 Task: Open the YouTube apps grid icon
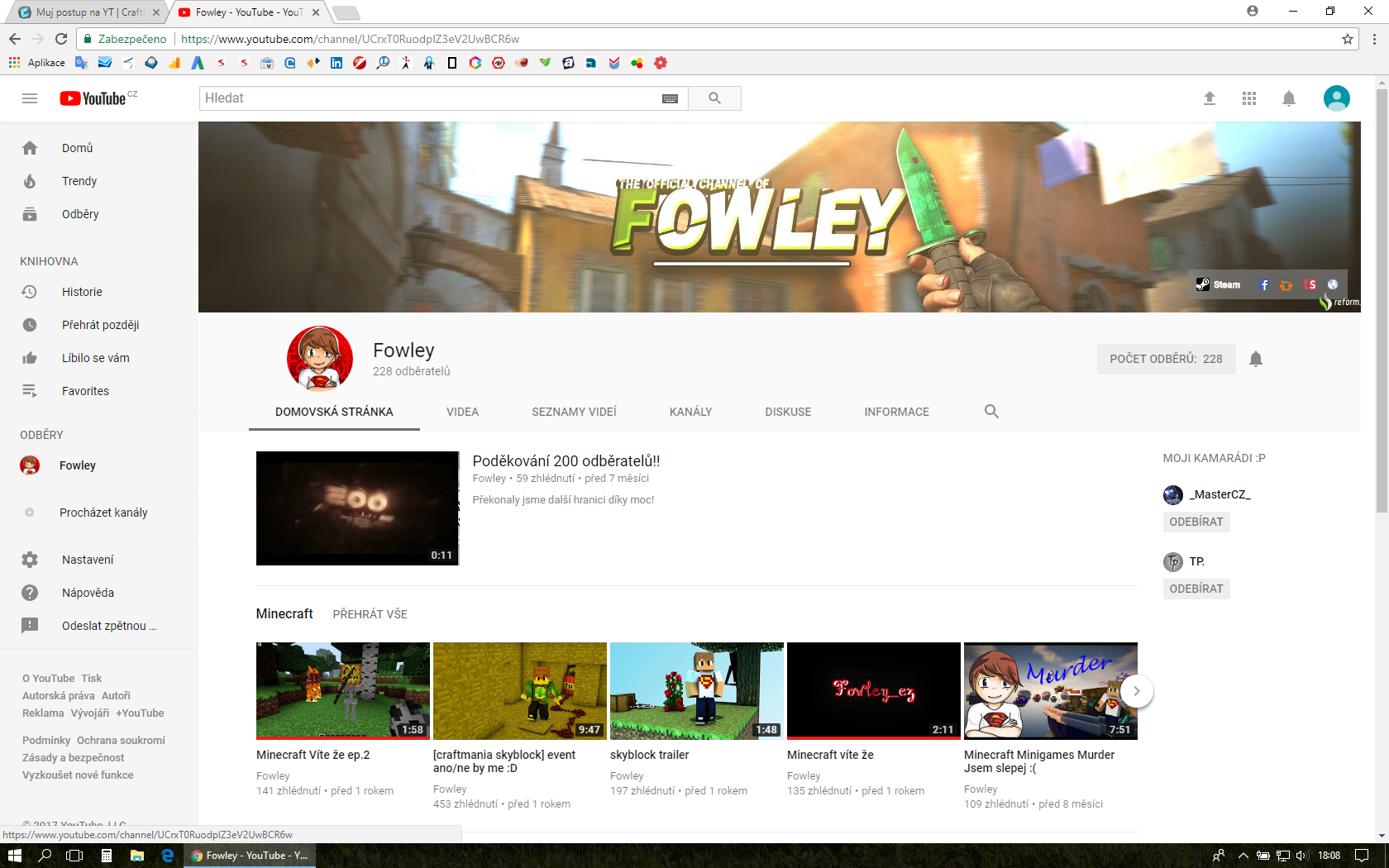1248,98
